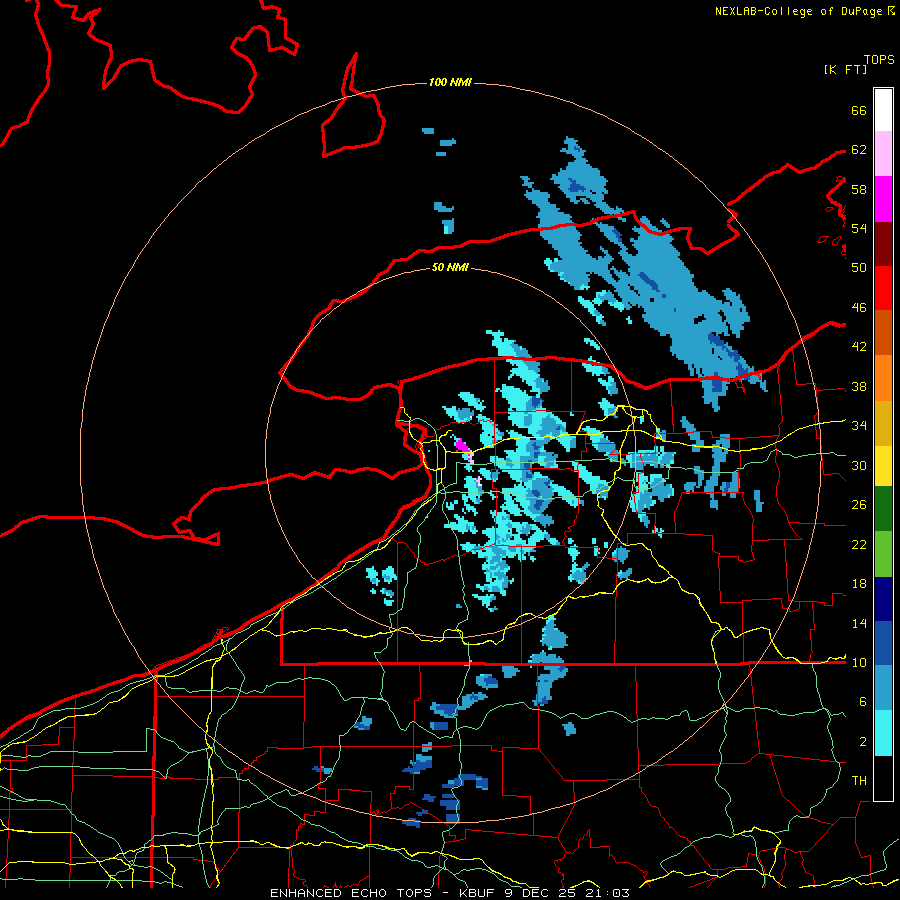Image resolution: width=900 pixels, height=900 pixels.
Task: Click the dark orange legend swatch
Action: [x=883, y=333]
